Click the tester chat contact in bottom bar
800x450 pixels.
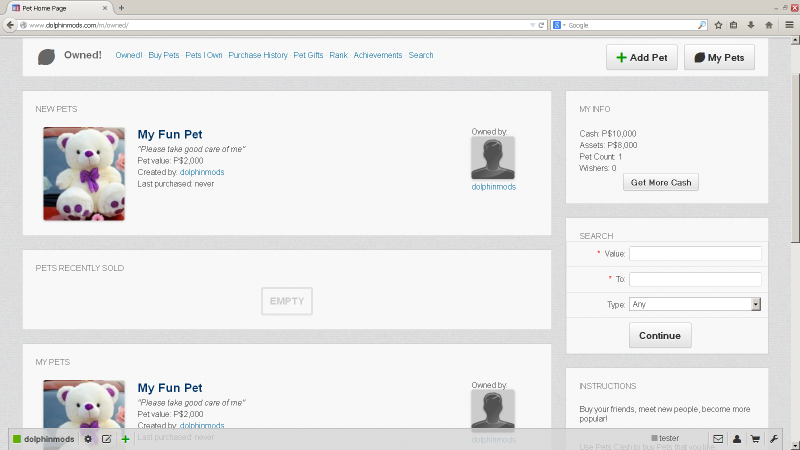coord(665,438)
